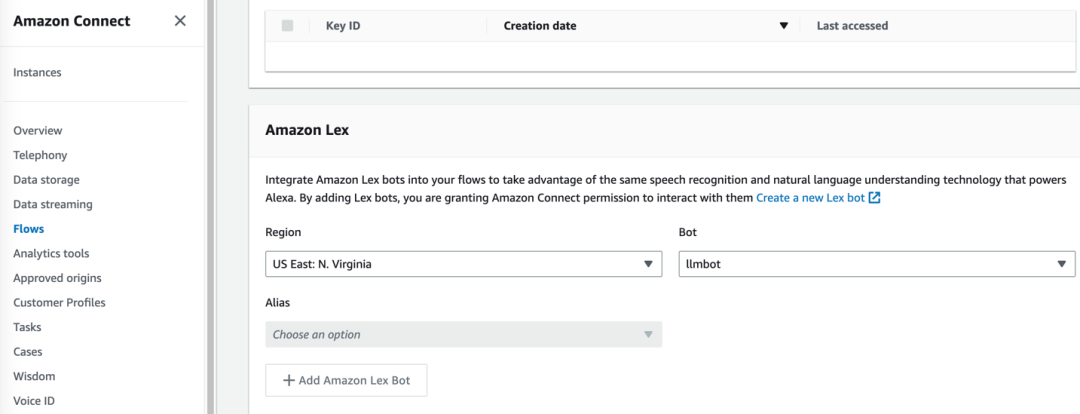Toggle the select-all checkbox beside Key ID
The height and width of the screenshot is (414, 1080).
288,25
